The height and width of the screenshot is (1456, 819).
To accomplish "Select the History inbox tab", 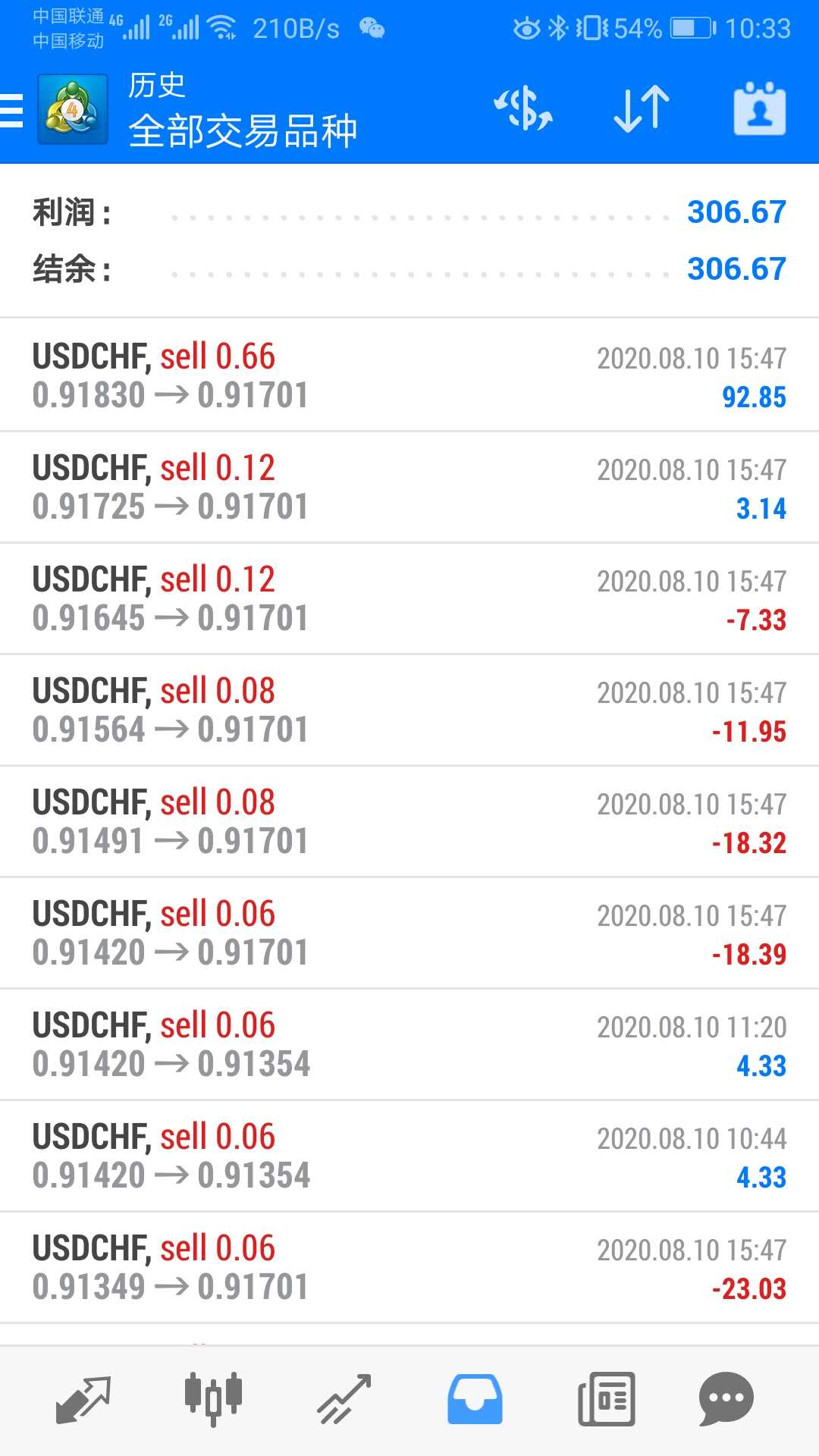I will (x=475, y=1399).
